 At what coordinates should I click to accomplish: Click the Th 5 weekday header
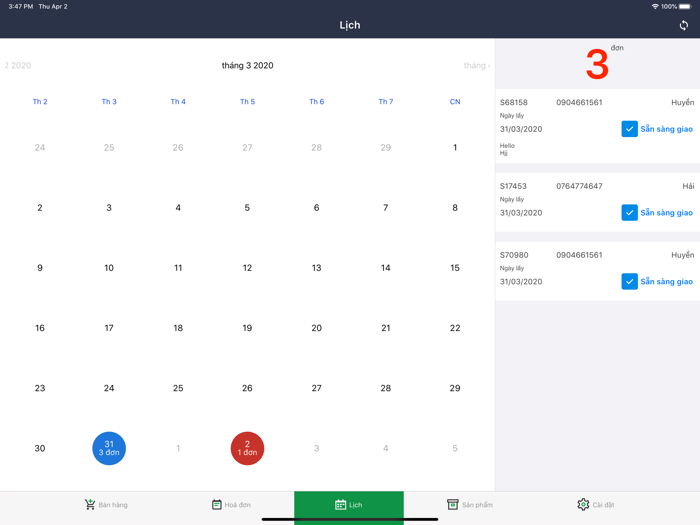click(x=247, y=102)
